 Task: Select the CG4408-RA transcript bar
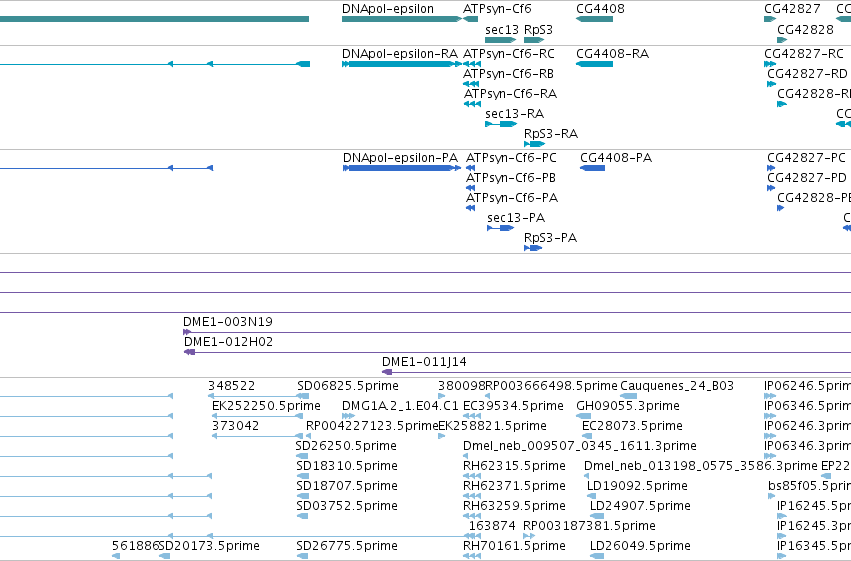coord(594,64)
